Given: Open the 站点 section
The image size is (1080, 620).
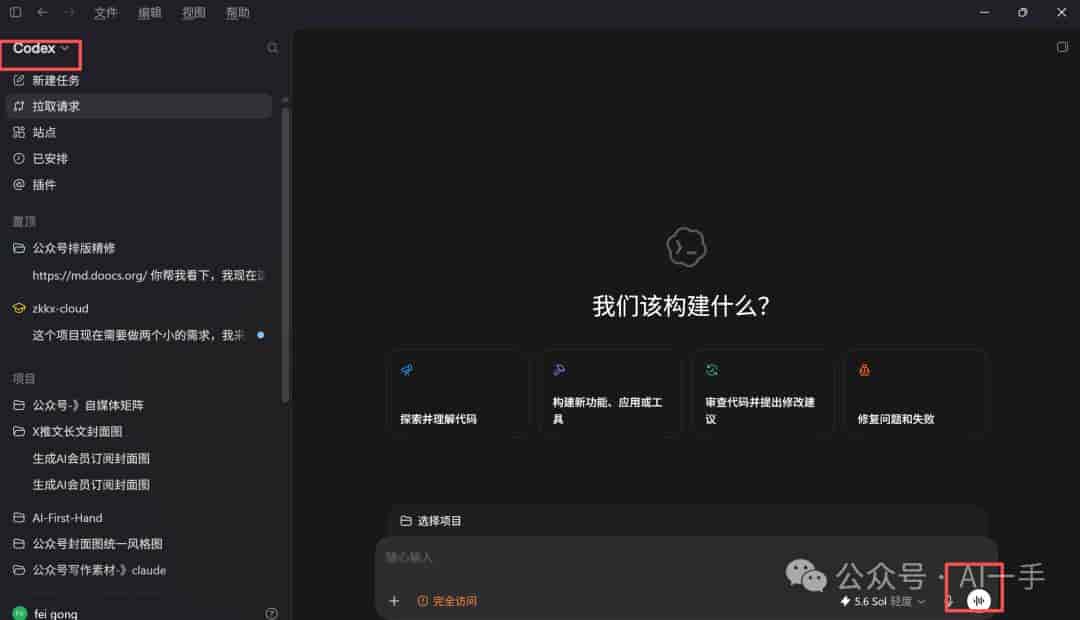Looking at the screenshot, I should pyautogui.click(x=138, y=132).
